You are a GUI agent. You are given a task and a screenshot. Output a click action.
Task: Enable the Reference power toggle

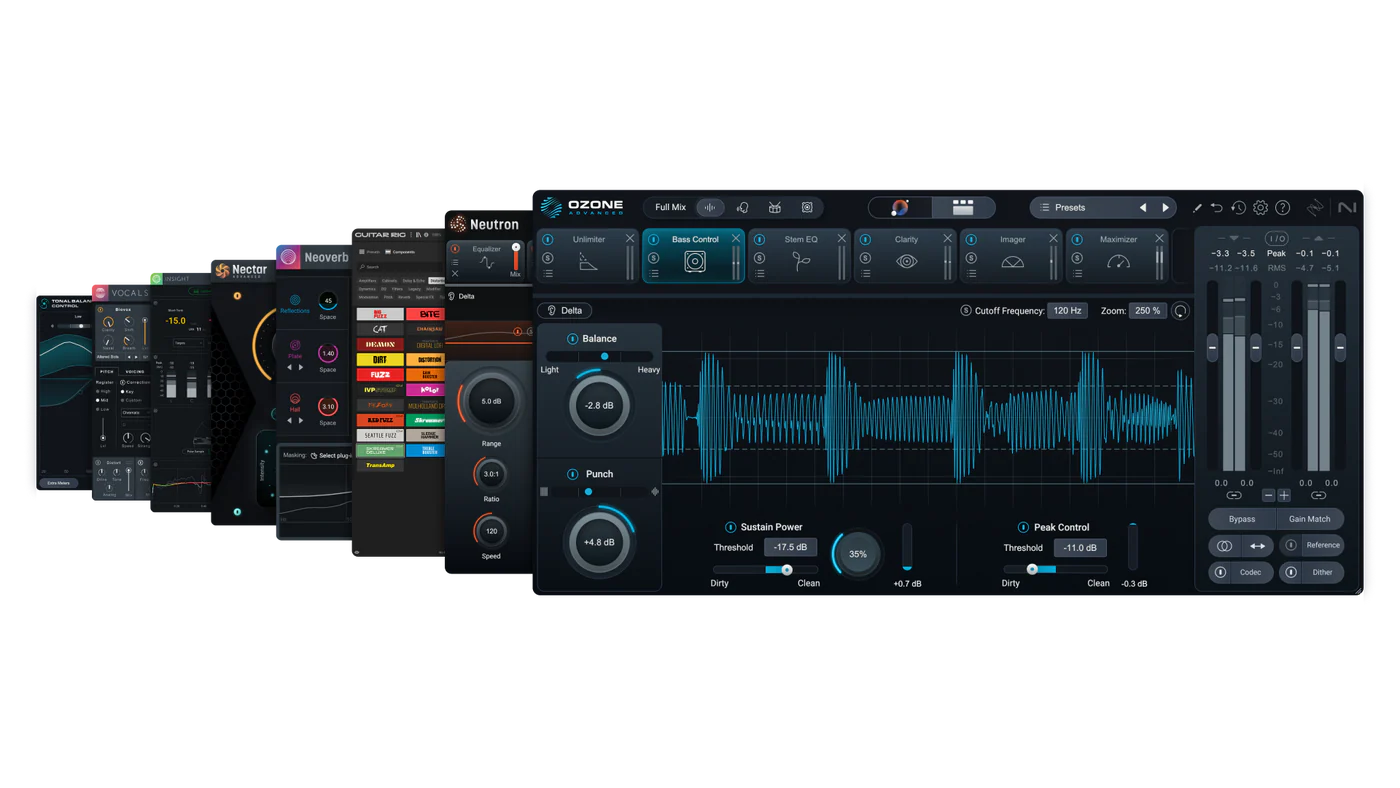coord(1291,546)
